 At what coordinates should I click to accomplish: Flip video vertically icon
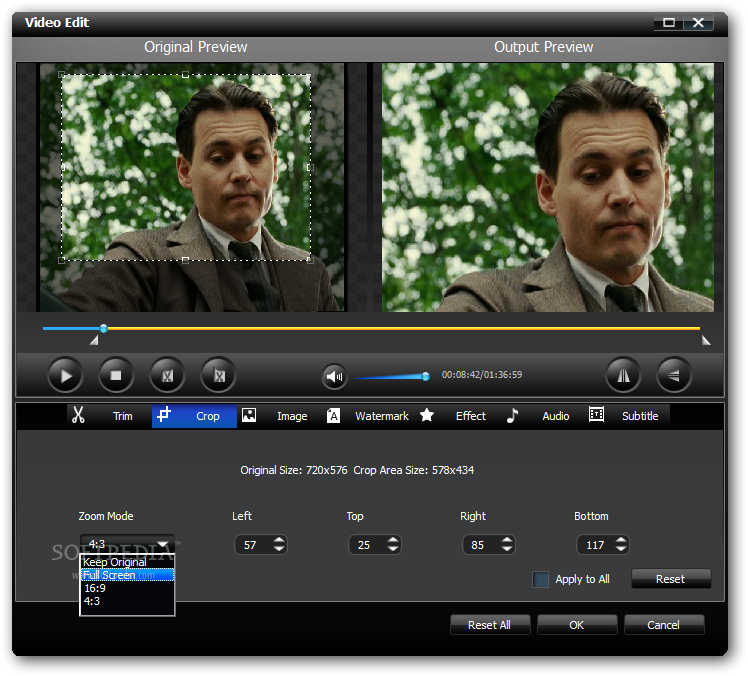(x=674, y=376)
